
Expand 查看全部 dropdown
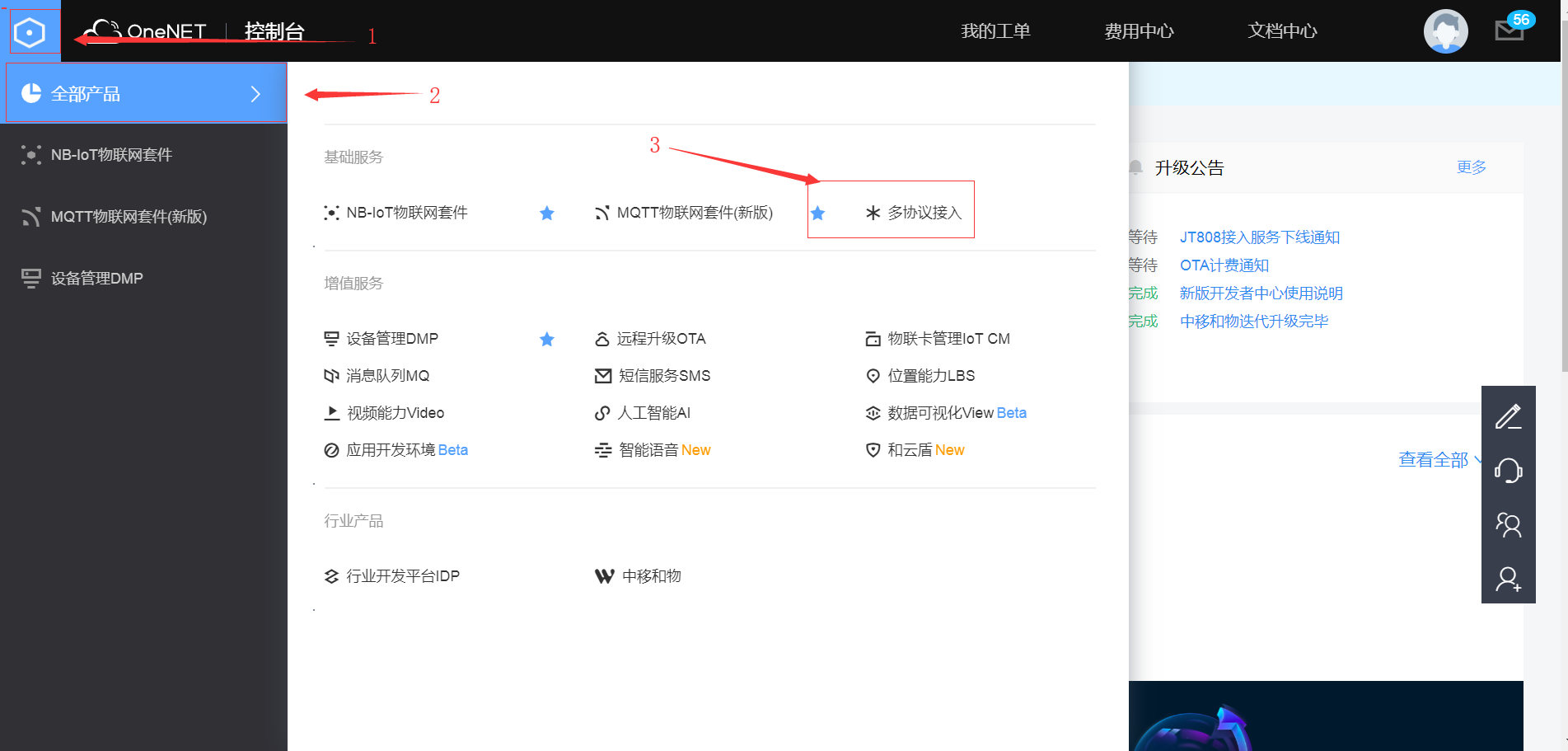coord(1439,459)
